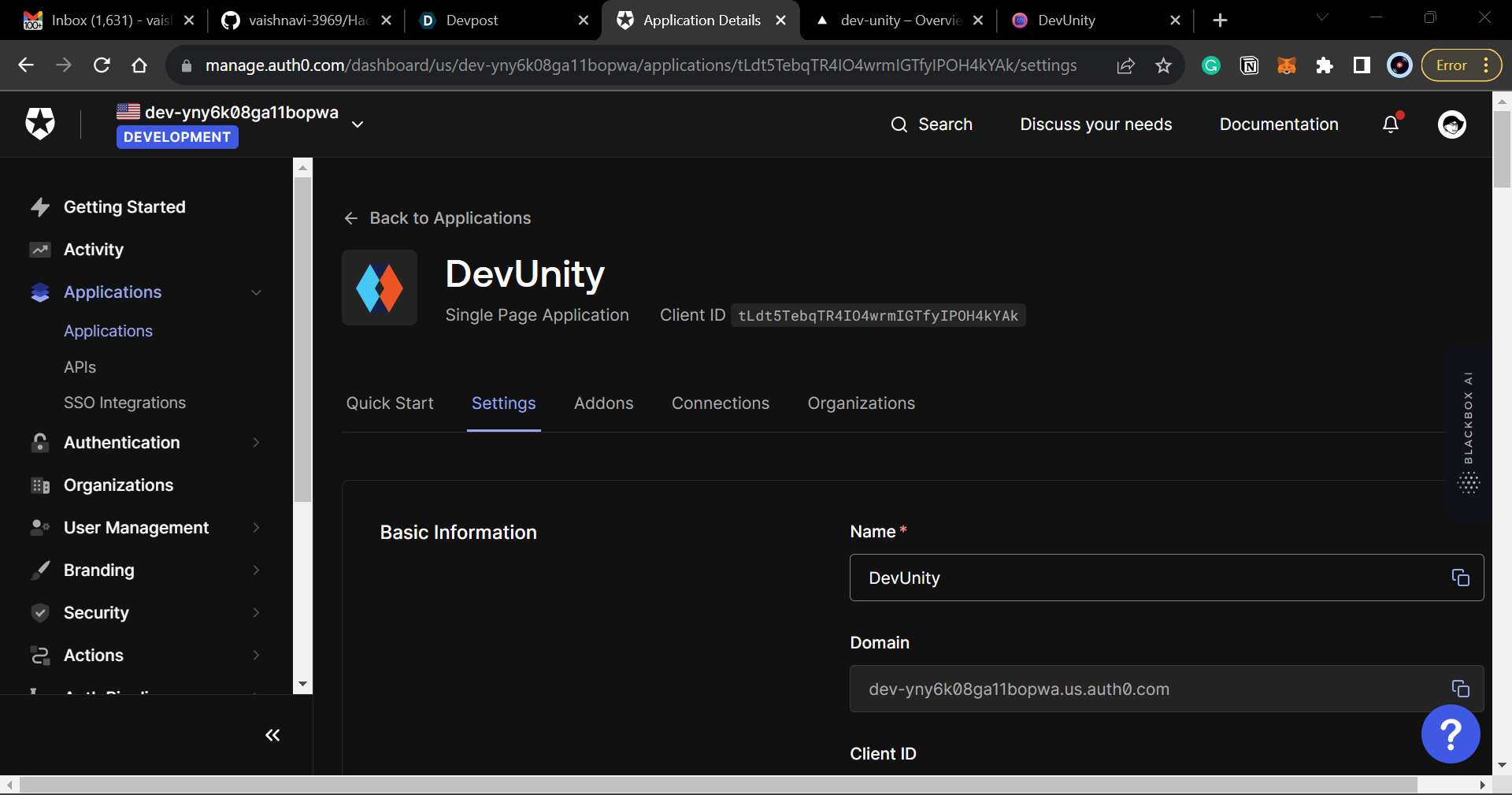
Task: Copy the Domain field value
Action: point(1460,689)
